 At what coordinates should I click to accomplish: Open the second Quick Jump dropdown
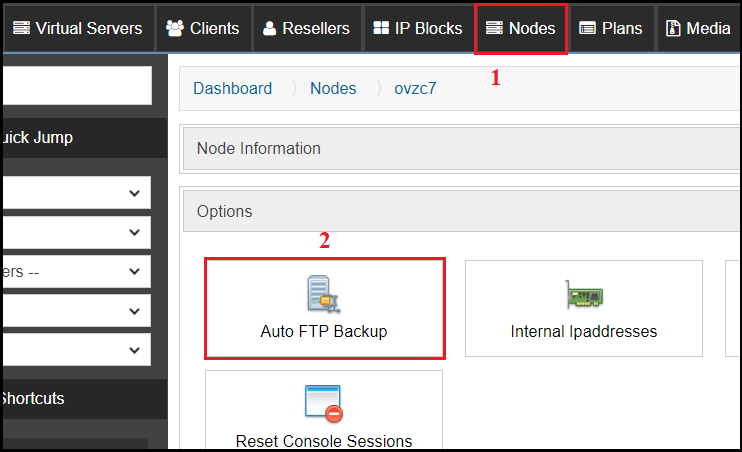[x=77, y=232]
